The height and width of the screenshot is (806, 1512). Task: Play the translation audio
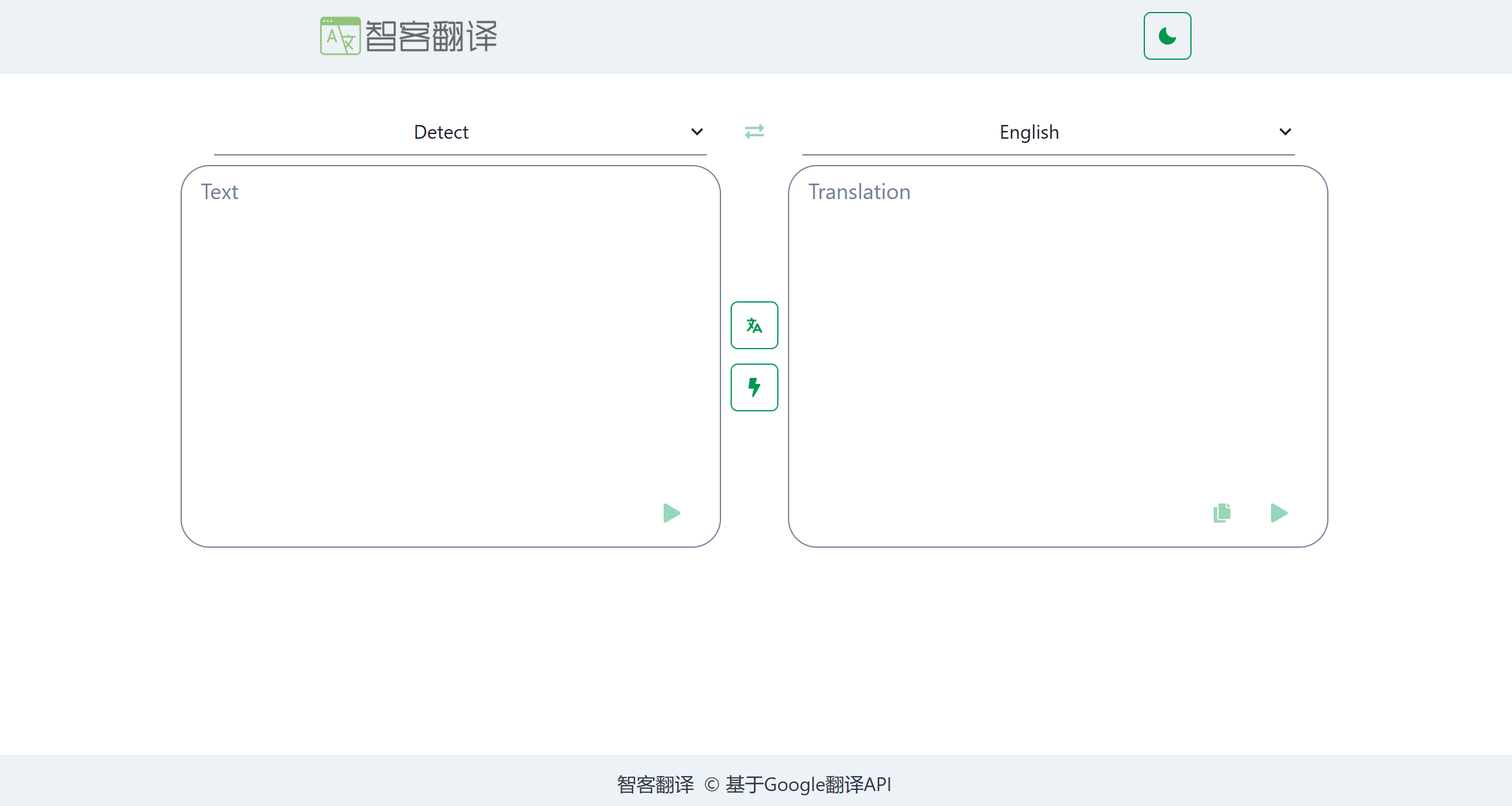1278,513
